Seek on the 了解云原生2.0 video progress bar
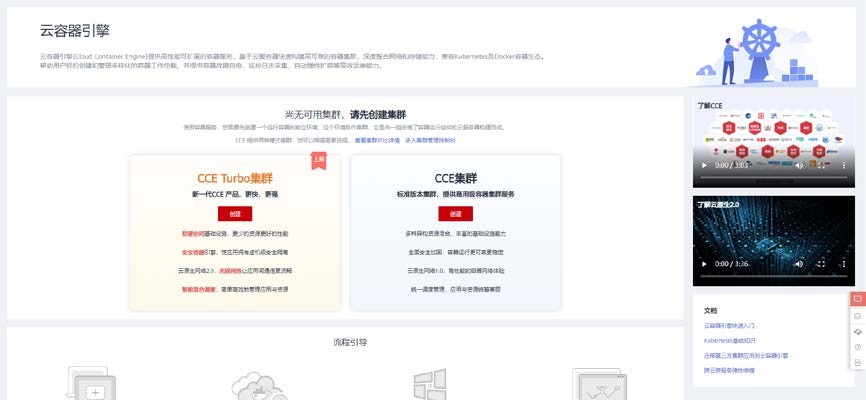The image size is (866, 400). [774, 276]
